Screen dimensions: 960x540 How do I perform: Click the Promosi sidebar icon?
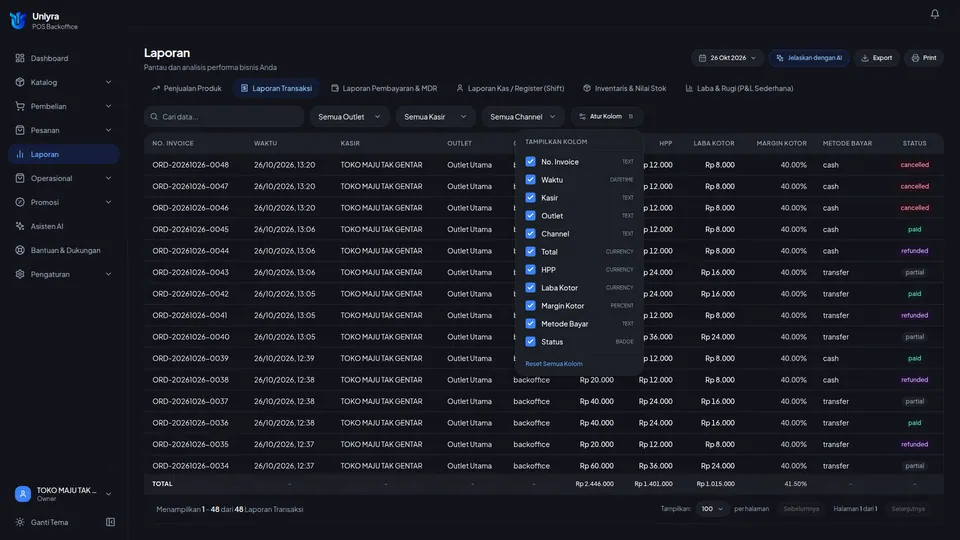[20, 202]
